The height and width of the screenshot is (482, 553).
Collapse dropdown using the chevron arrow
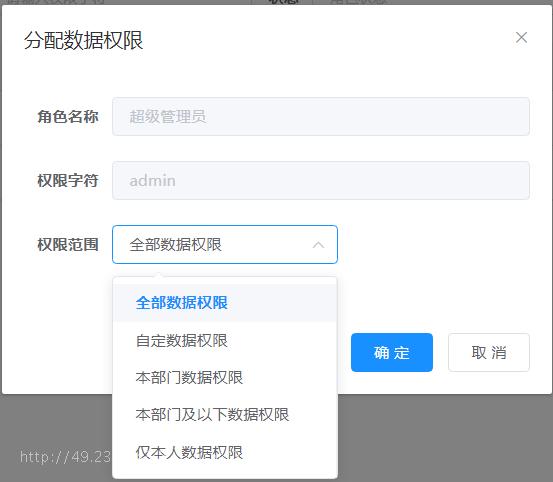pyautogui.click(x=318, y=245)
